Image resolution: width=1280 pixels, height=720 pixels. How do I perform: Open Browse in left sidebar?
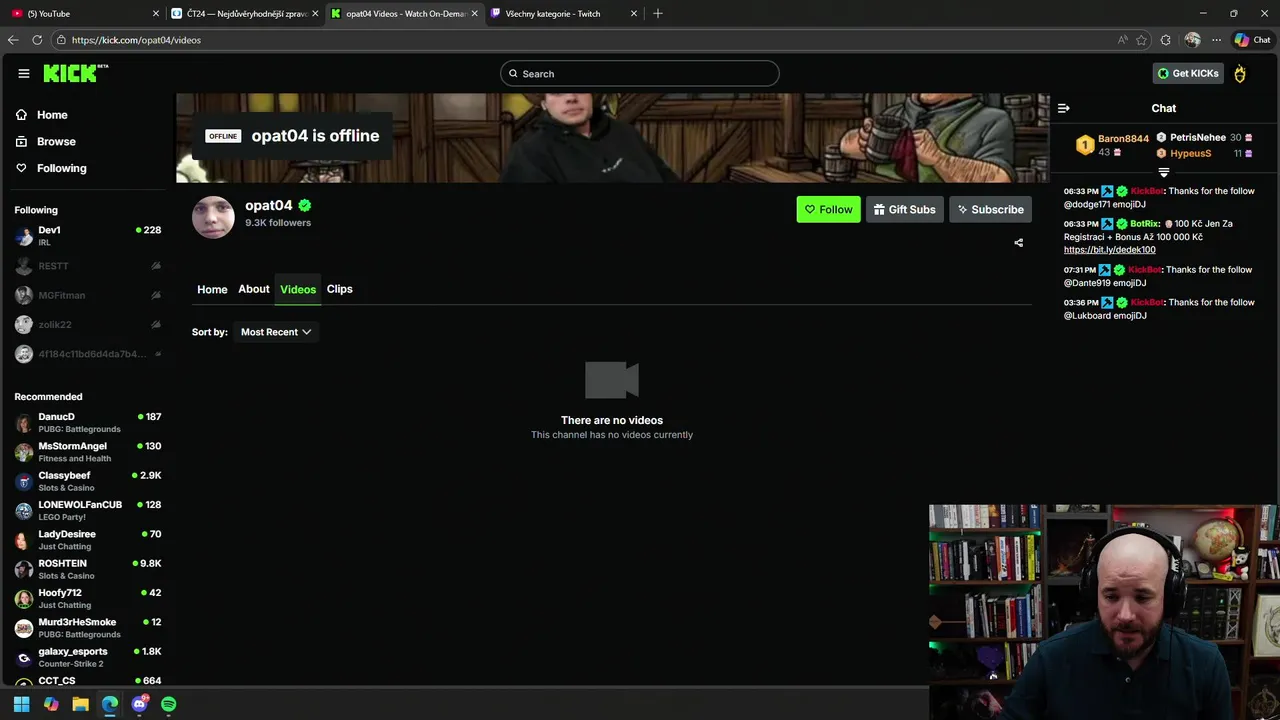56,141
